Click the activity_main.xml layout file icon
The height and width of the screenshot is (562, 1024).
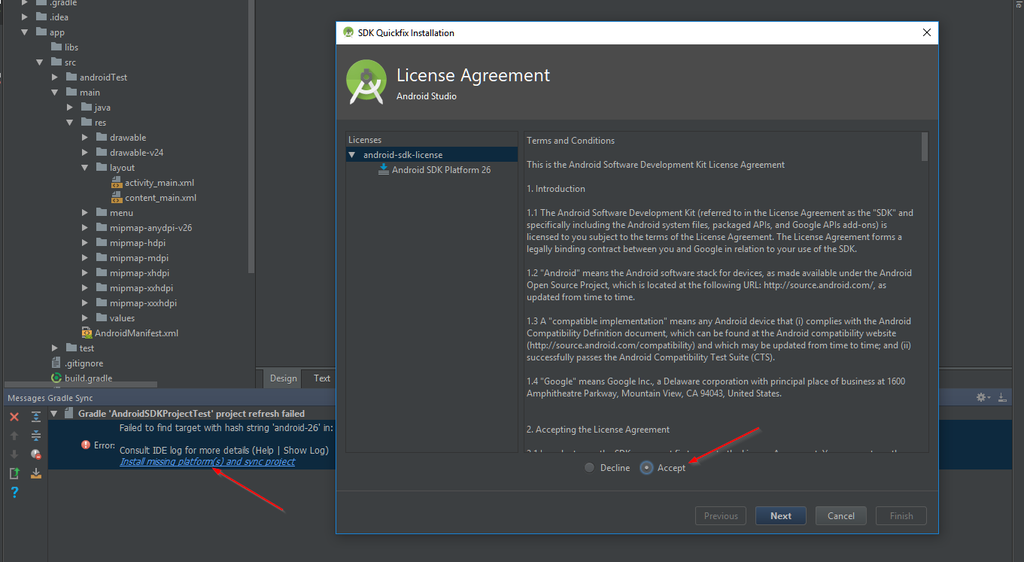pyautogui.click(x=116, y=183)
